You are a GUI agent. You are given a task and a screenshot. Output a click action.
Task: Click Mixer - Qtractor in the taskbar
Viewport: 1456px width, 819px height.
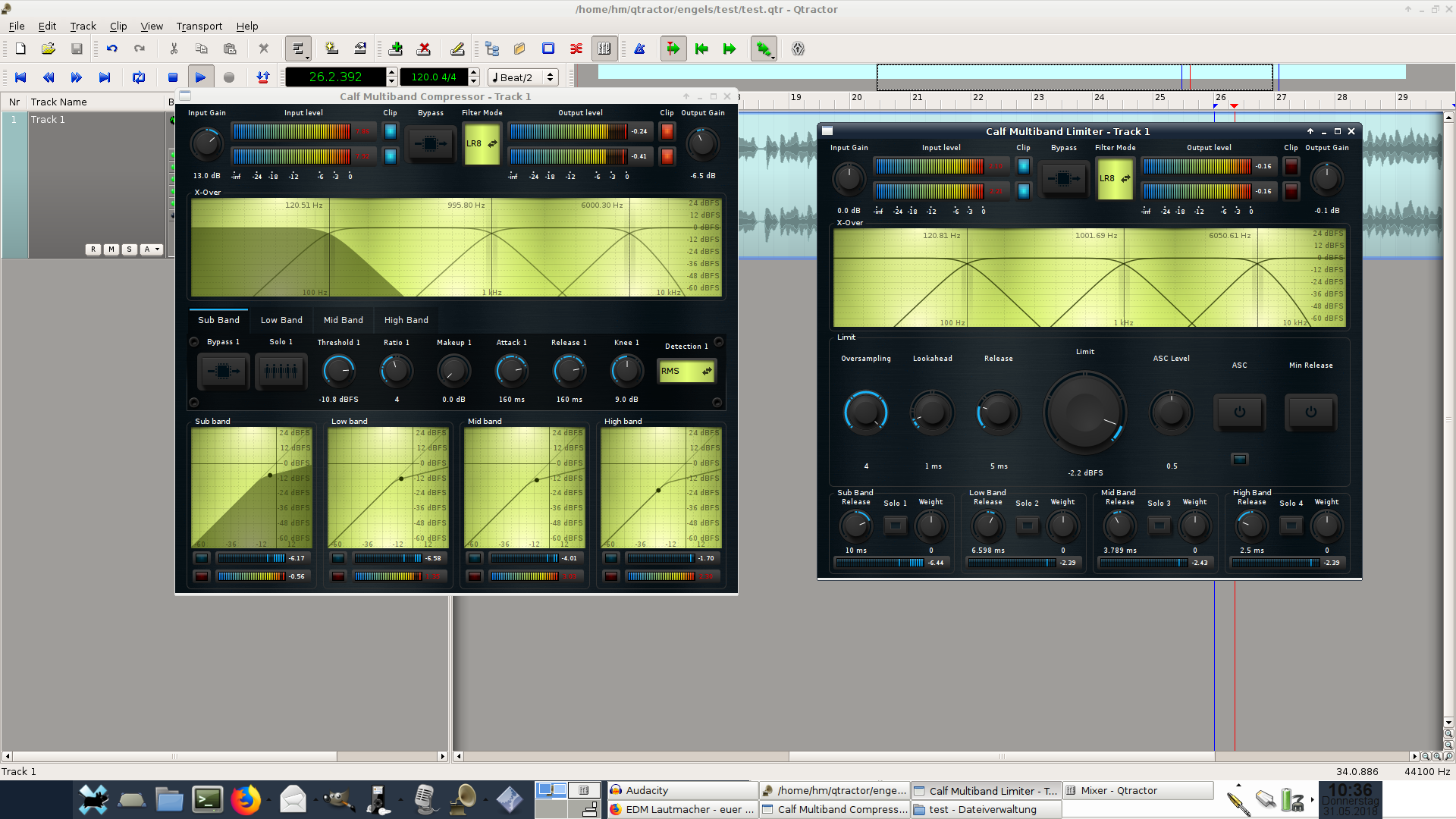[1119, 790]
